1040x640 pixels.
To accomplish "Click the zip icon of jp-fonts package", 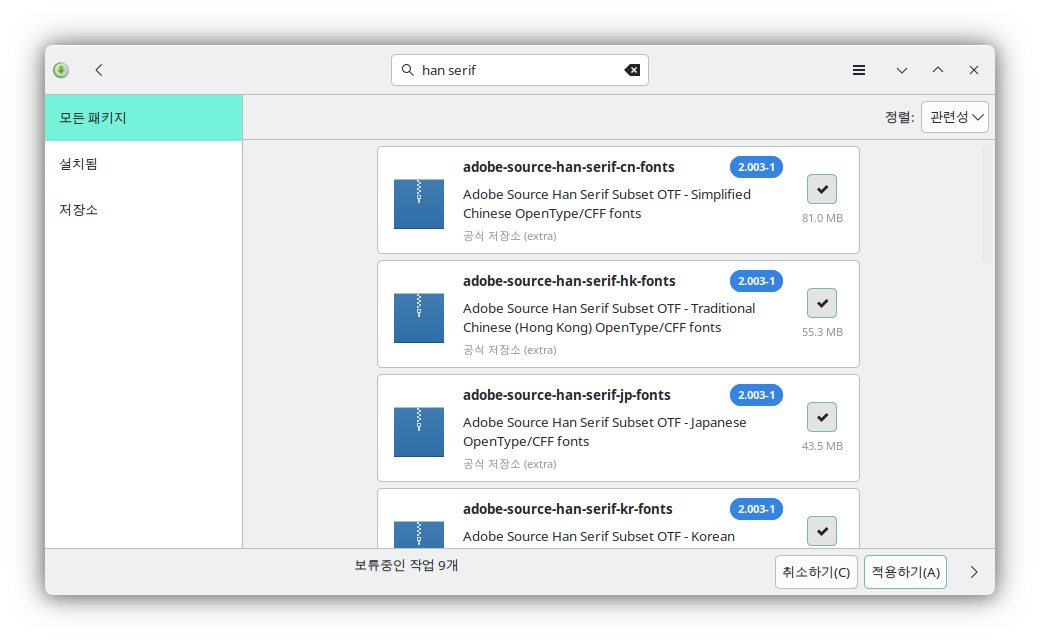I will pyautogui.click(x=419, y=432).
